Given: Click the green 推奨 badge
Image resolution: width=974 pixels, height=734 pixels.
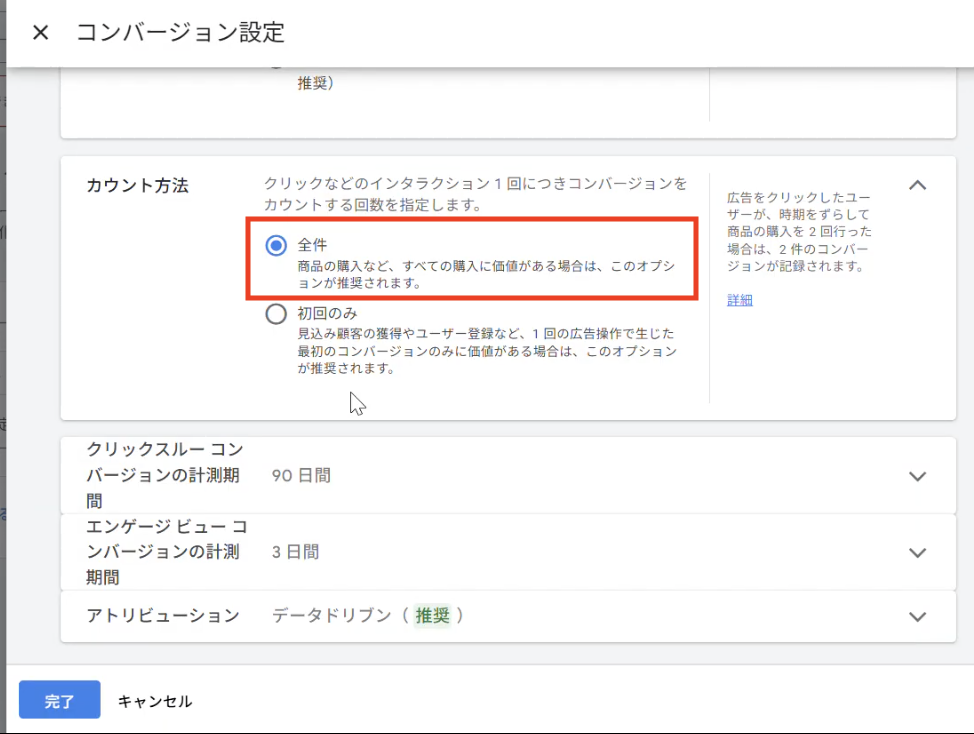Looking at the screenshot, I should coord(433,616).
